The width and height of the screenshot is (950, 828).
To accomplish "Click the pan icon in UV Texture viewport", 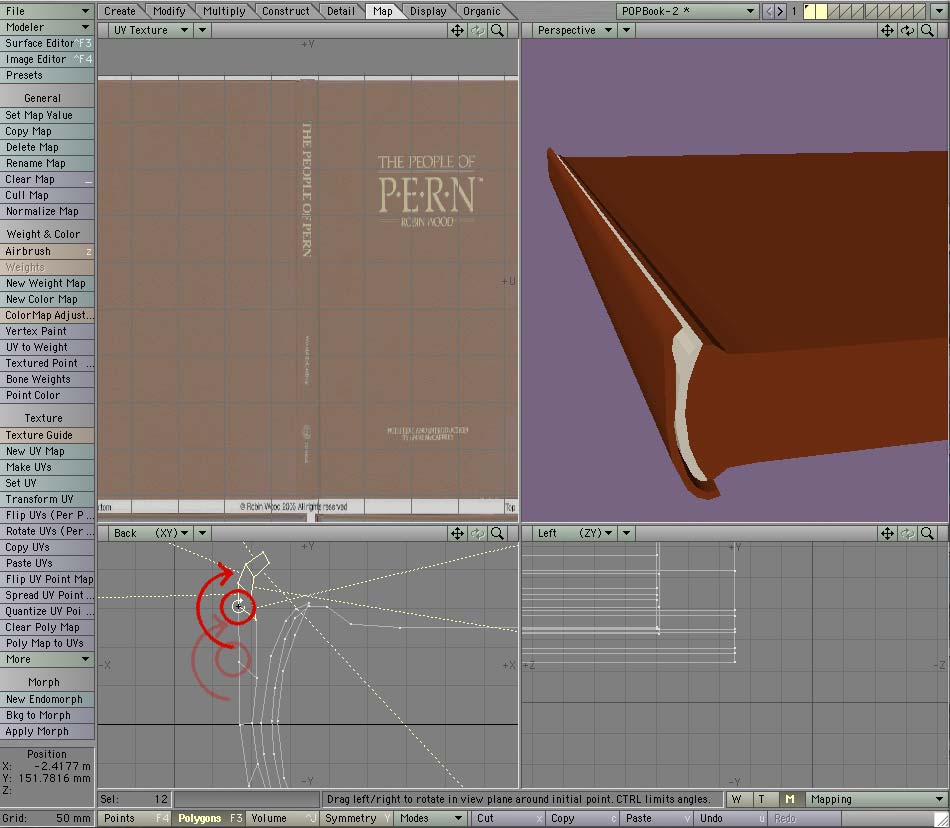I will [x=457, y=30].
